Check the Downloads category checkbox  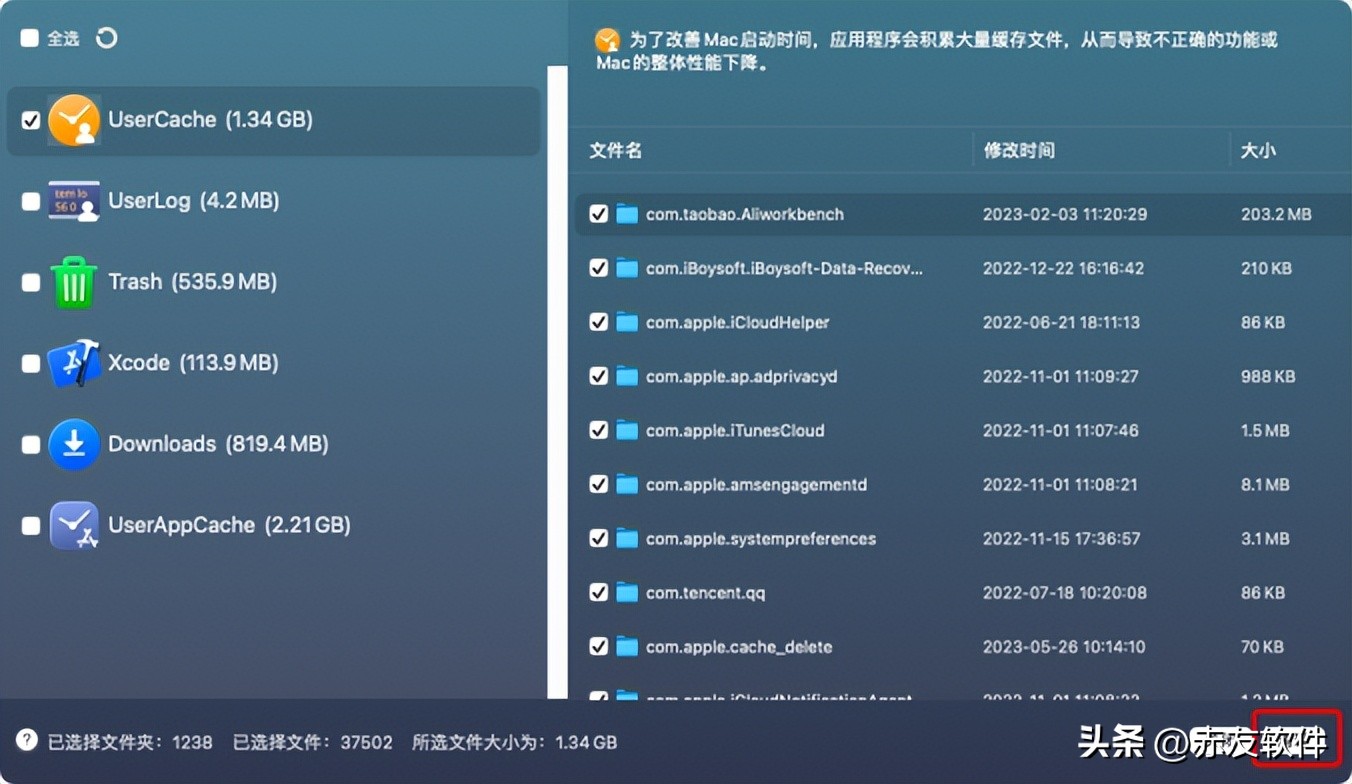point(30,443)
